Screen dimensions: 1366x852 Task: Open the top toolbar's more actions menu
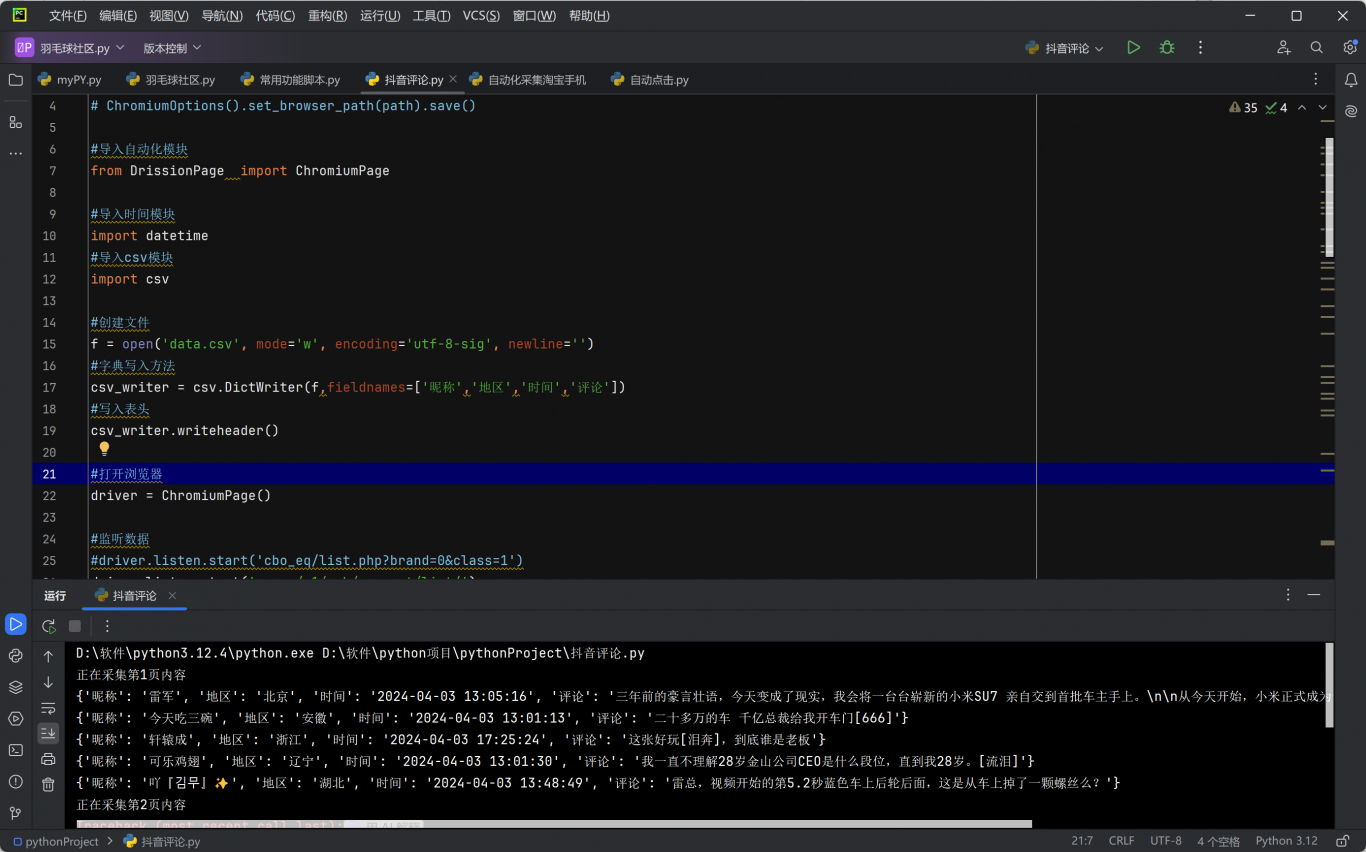coord(1201,47)
